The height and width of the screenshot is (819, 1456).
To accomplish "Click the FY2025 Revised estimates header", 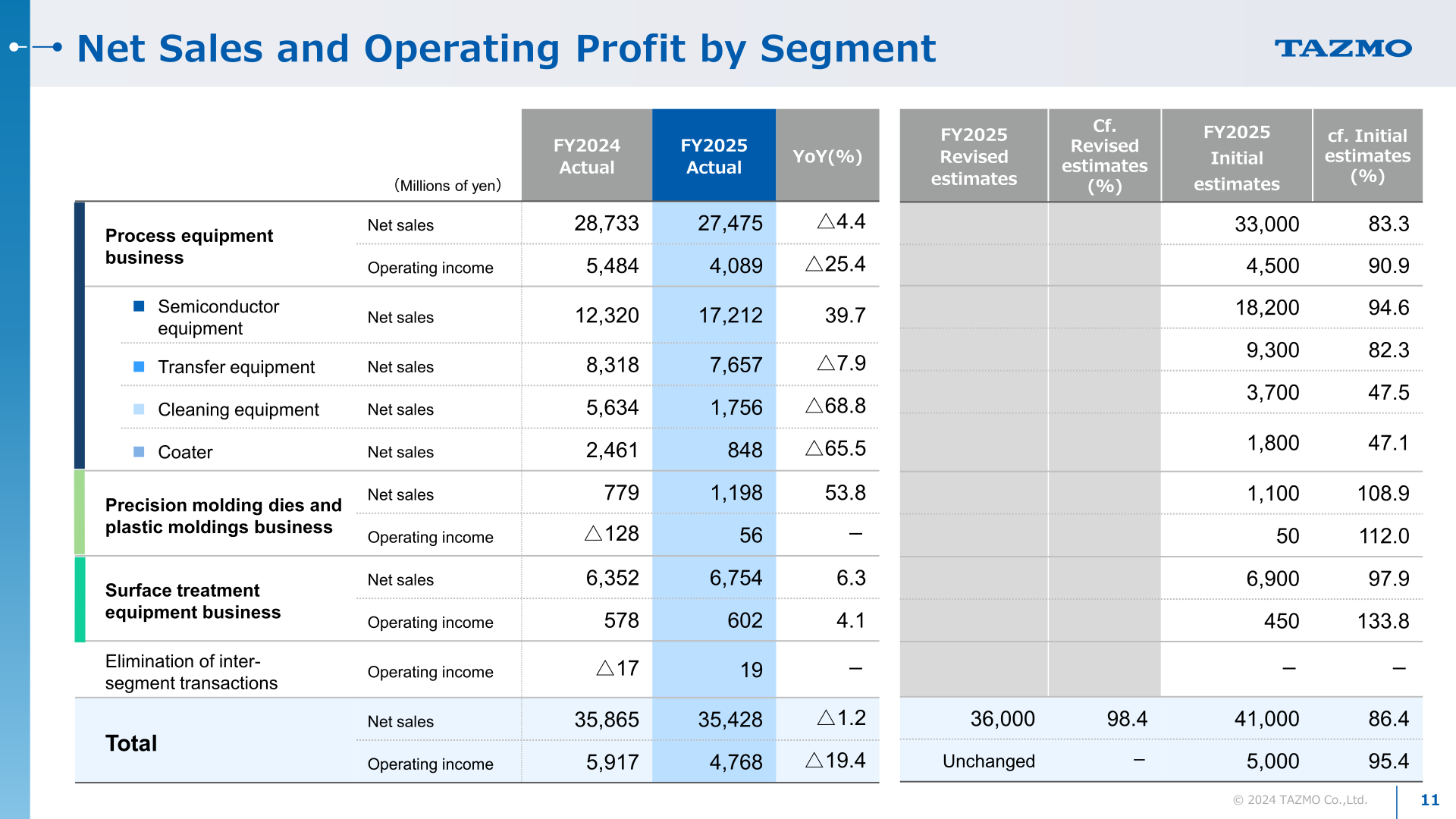I will point(974,156).
